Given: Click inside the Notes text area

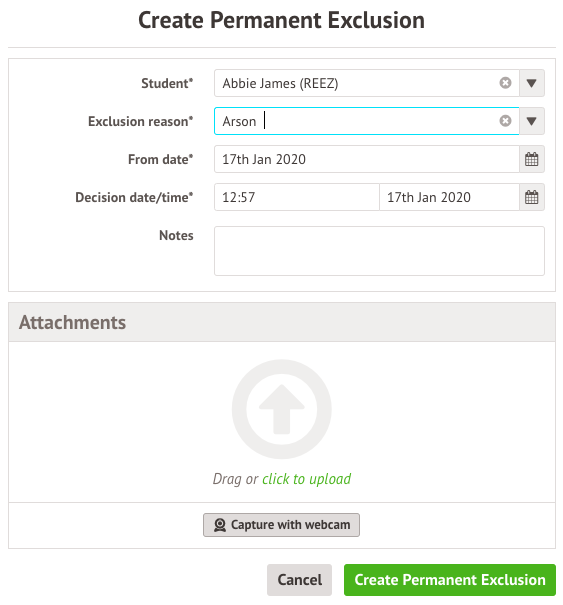Looking at the screenshot, I should 379,251.
